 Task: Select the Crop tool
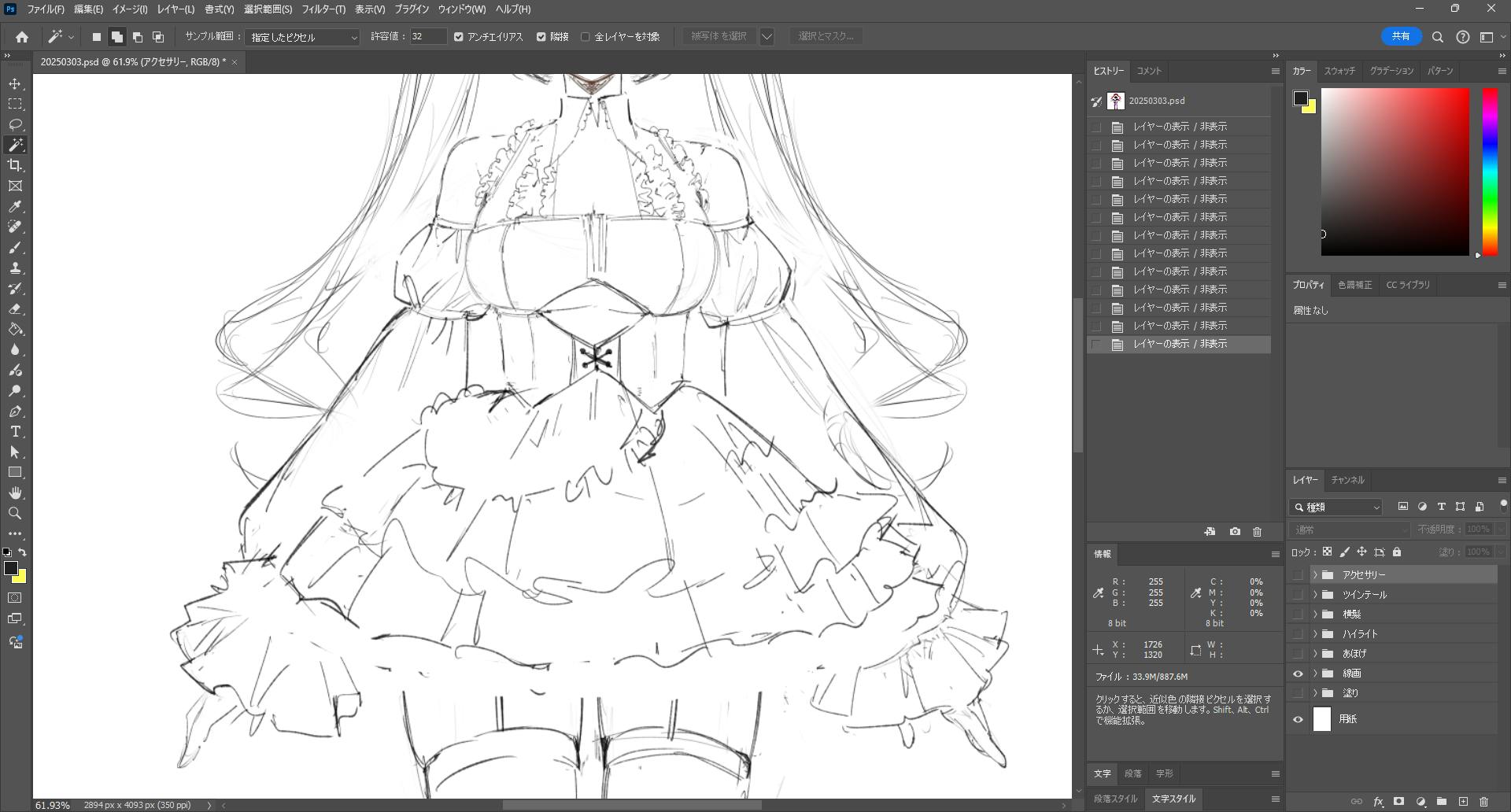(x=15, y=165)
